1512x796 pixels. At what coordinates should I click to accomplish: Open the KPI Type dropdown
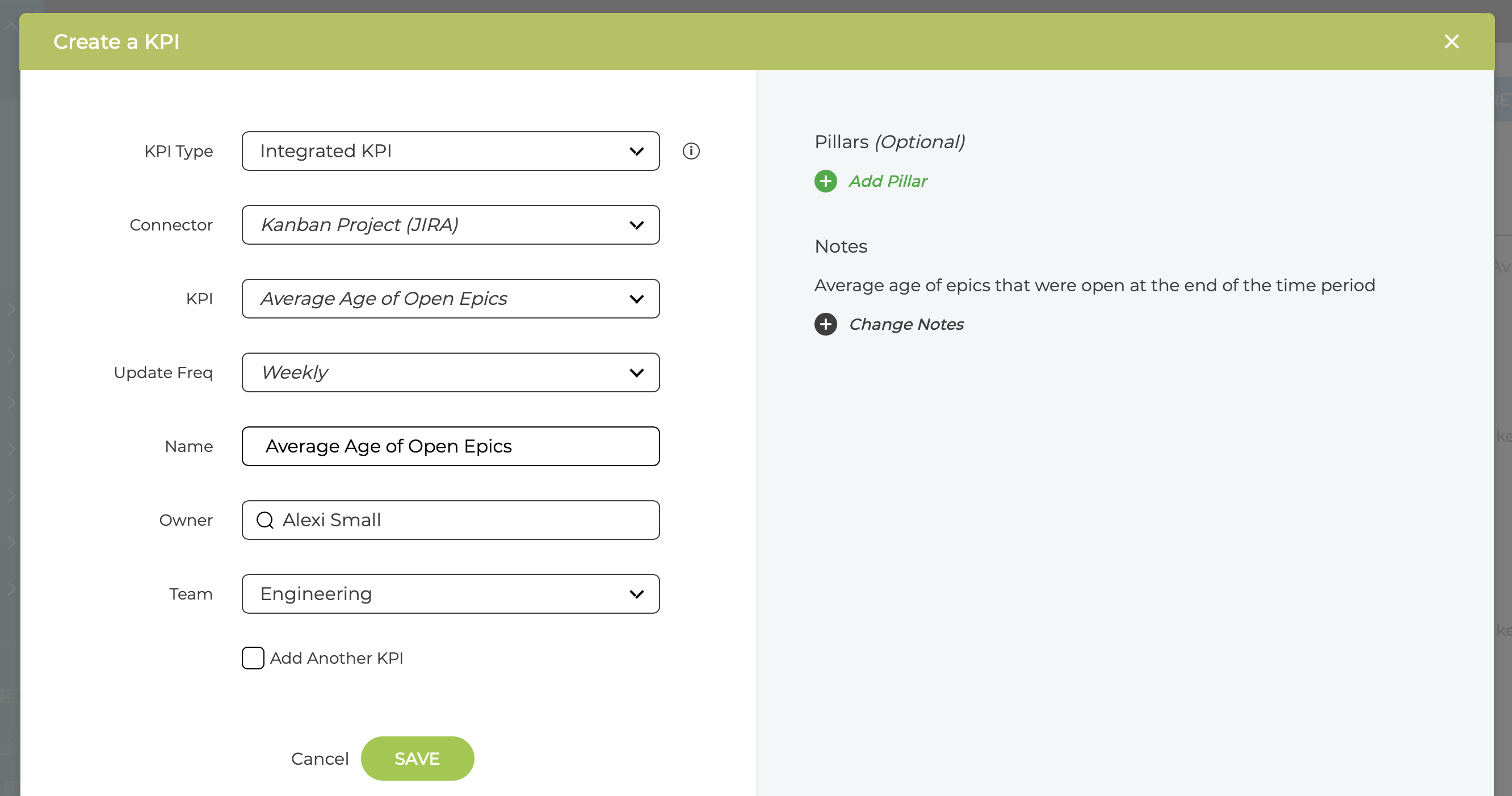point(450,151)
